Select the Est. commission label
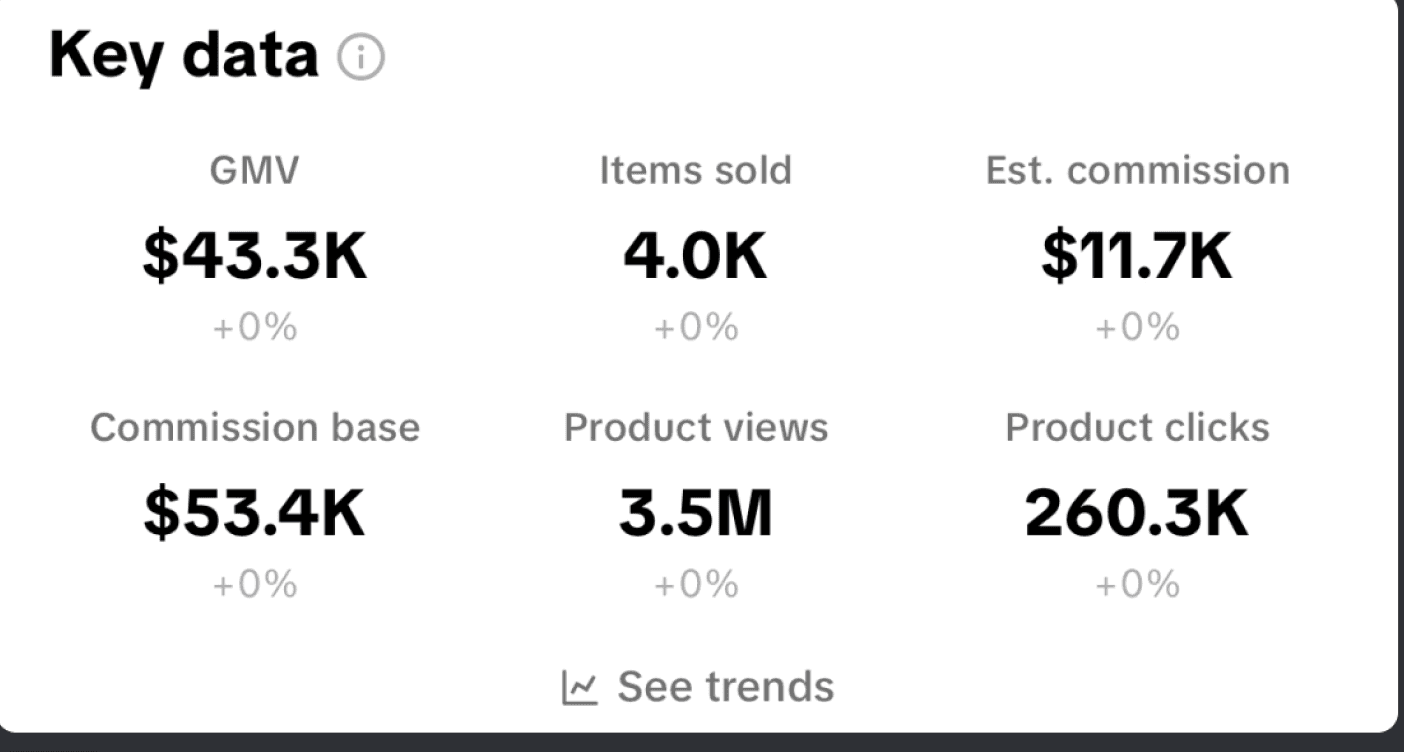 [1138, 171]
